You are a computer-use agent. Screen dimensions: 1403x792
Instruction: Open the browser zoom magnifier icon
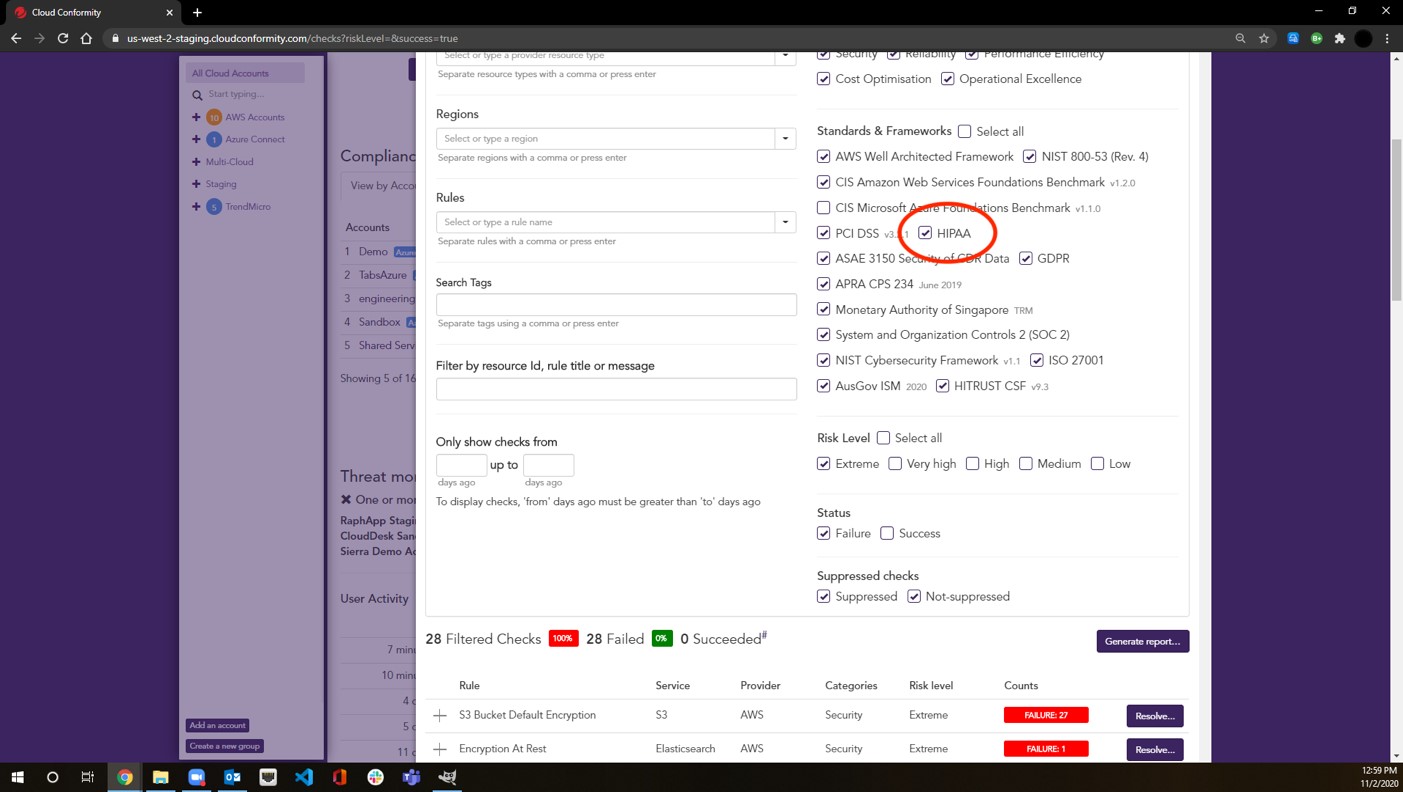click(1240, 38)
